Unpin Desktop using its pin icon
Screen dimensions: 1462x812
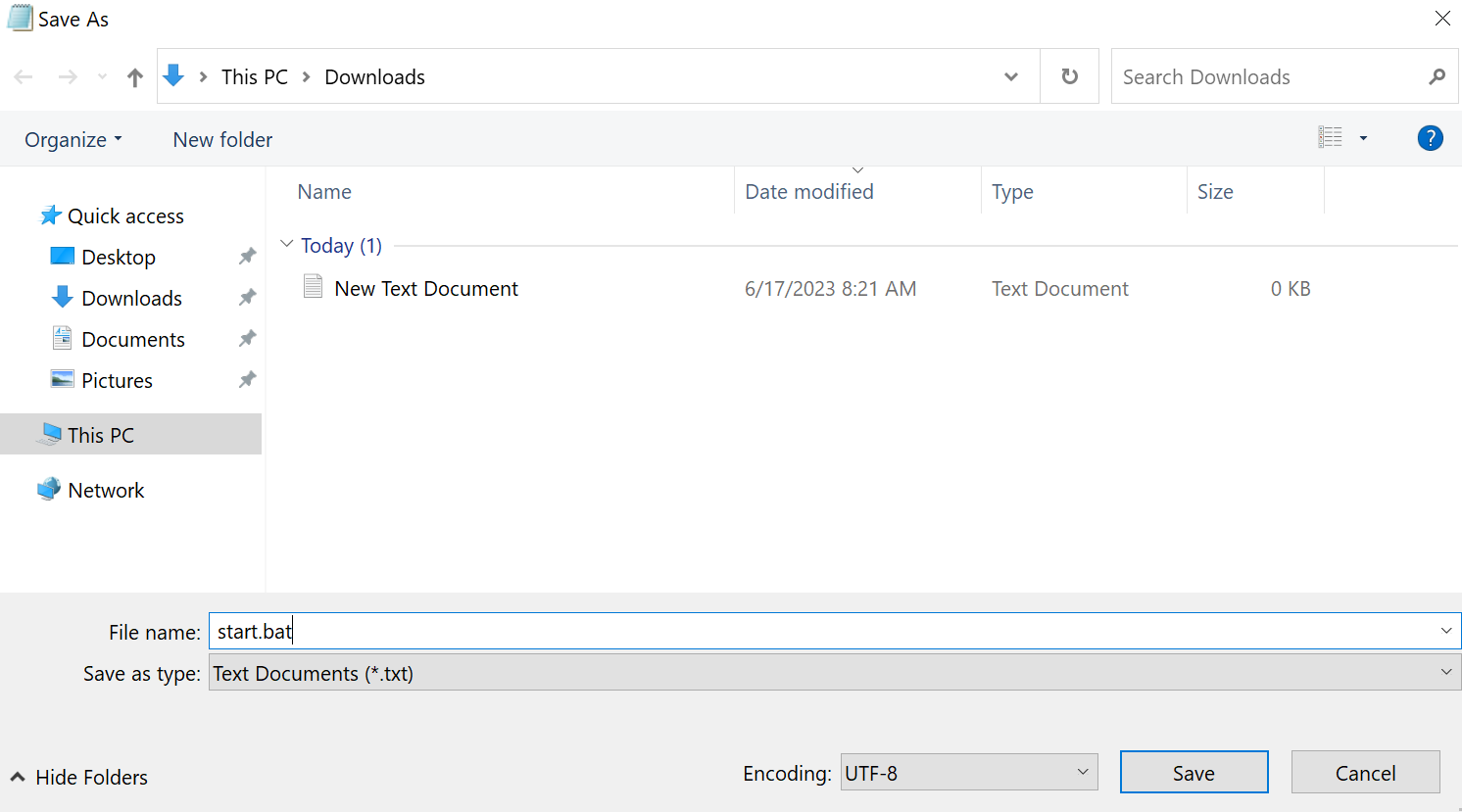click(x=247, y=257)
